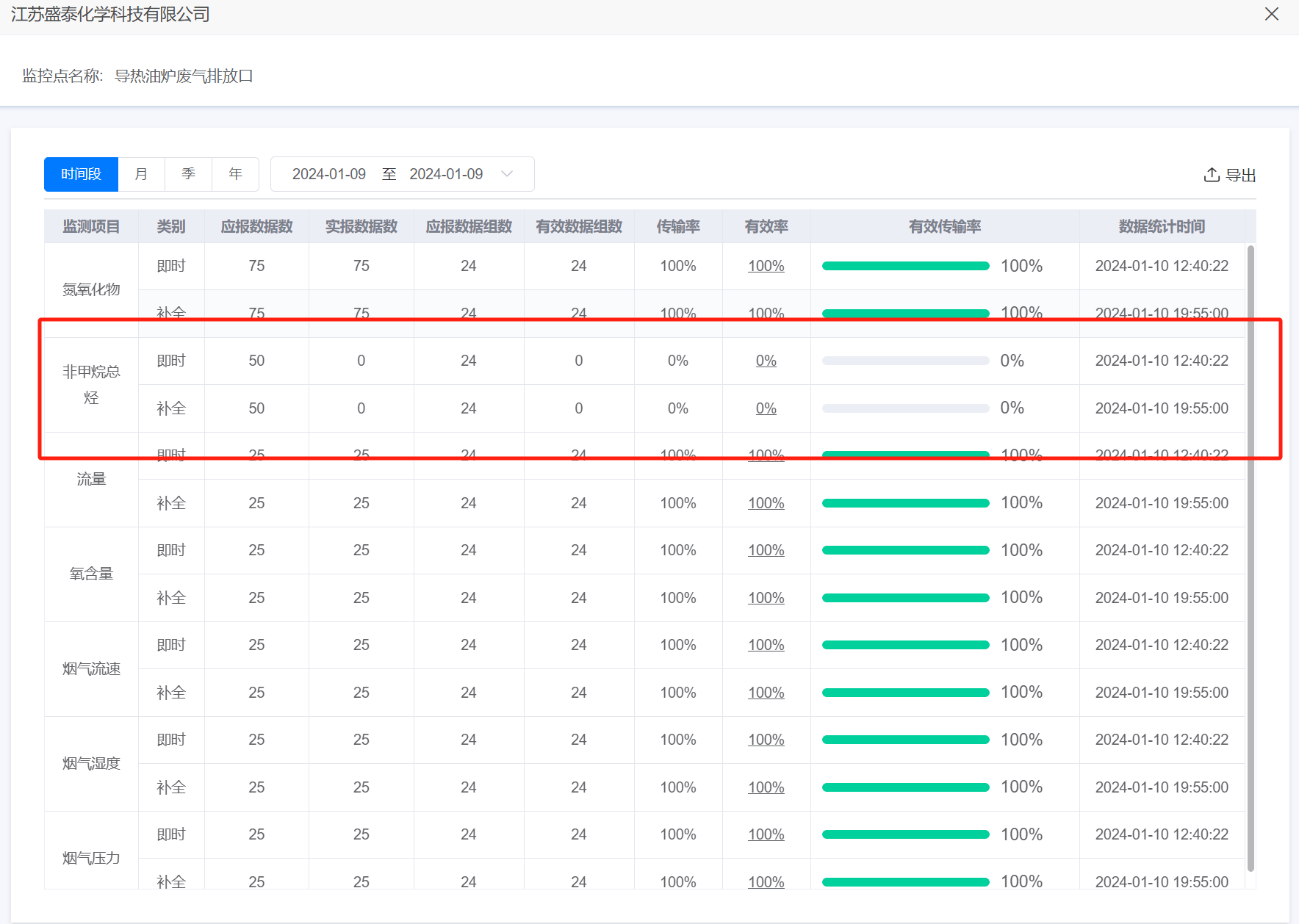Select the 烟气湿度 row label
Viewport: 1299px width, 924px height.
tap(91, 763)
